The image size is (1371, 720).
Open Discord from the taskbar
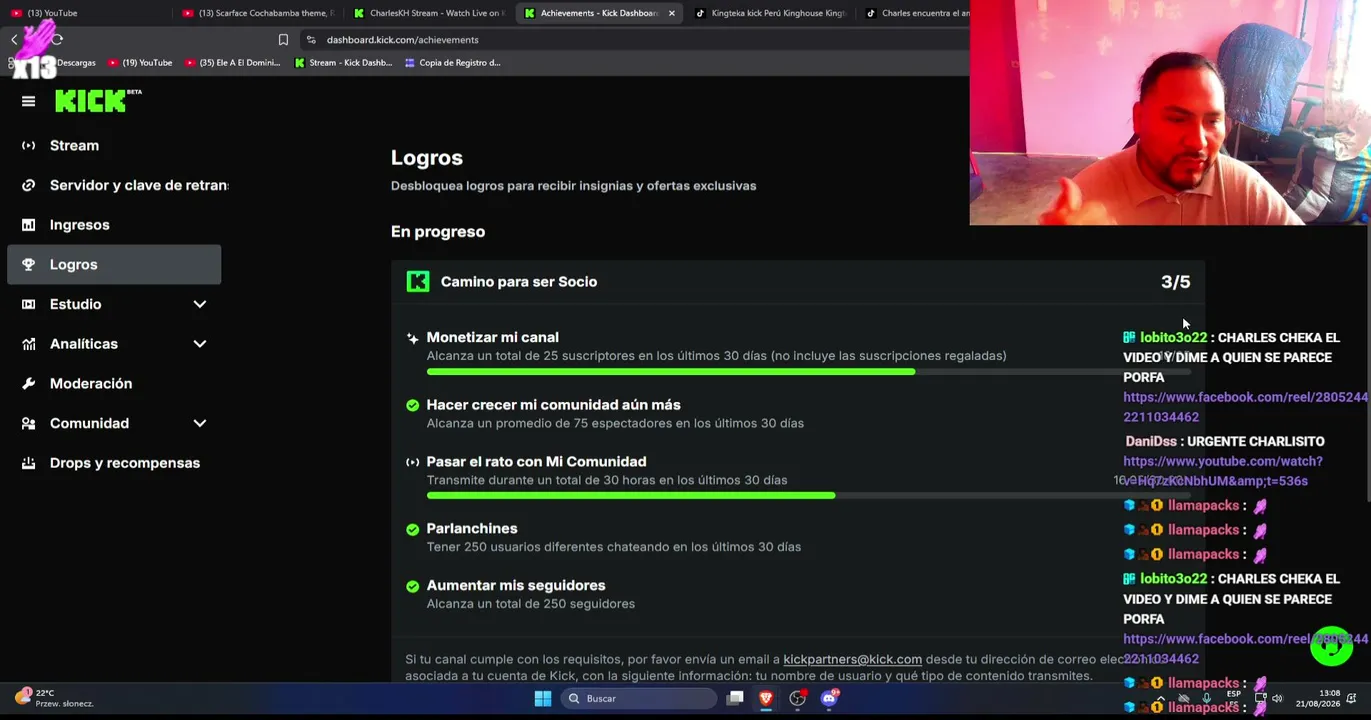click(x=829, y=699)
